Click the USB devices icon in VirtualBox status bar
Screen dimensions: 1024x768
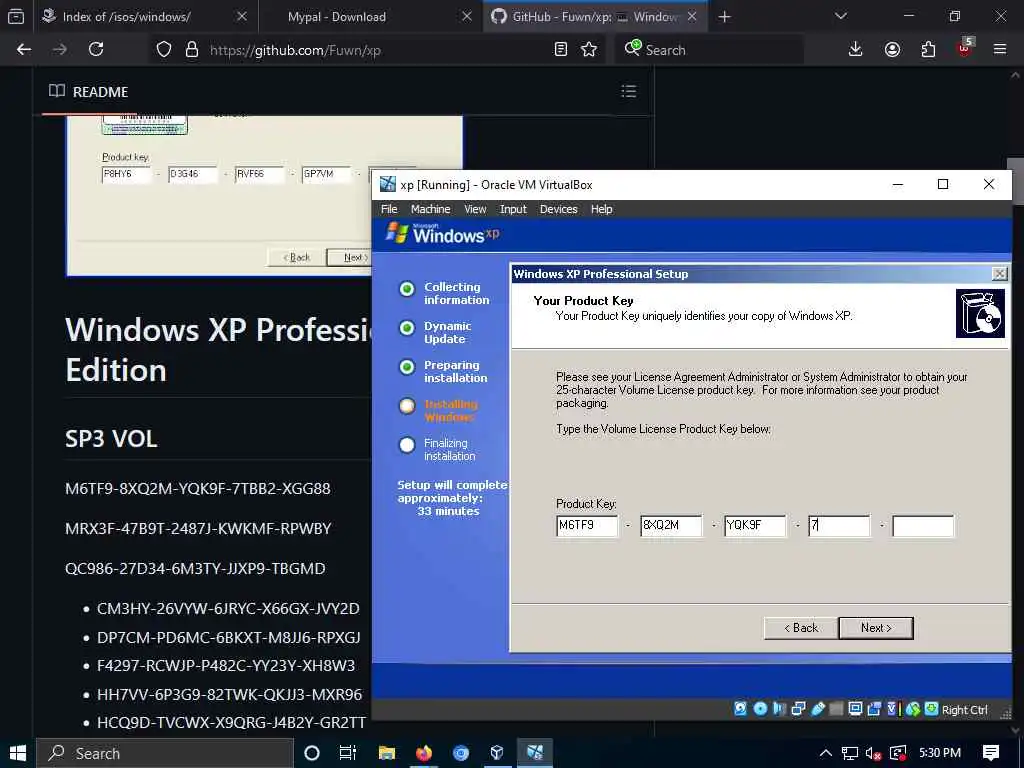click(x=818, y=709)
